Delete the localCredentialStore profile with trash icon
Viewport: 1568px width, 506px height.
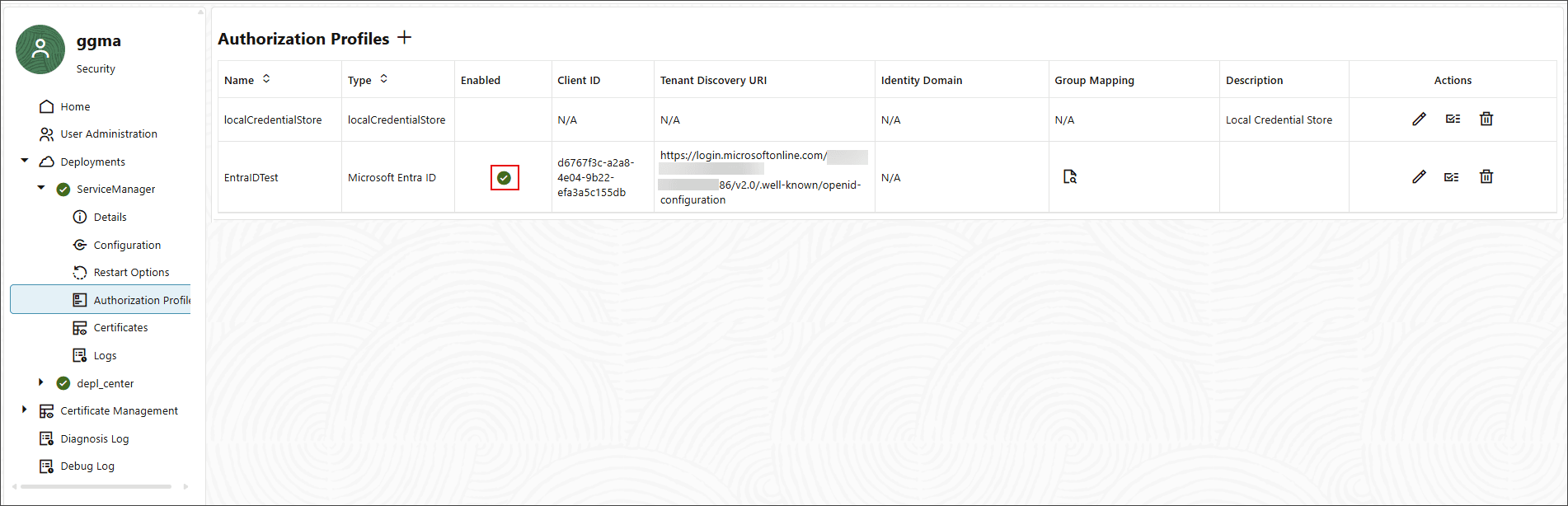[x=1486, y=119]
